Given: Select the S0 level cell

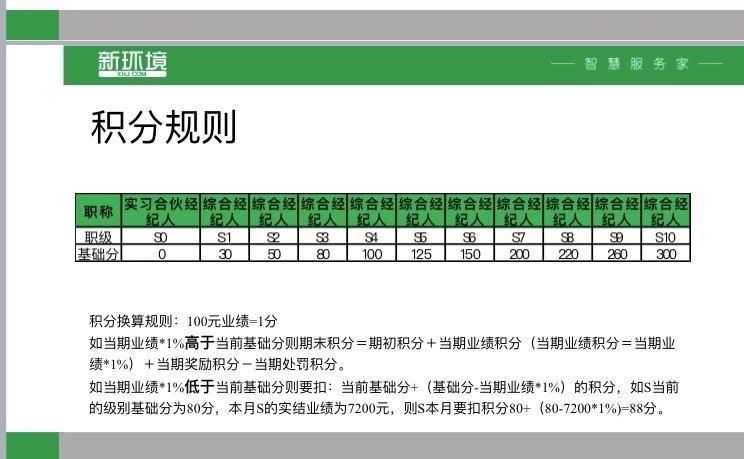Looking at the screenshot, I should 160,237.
